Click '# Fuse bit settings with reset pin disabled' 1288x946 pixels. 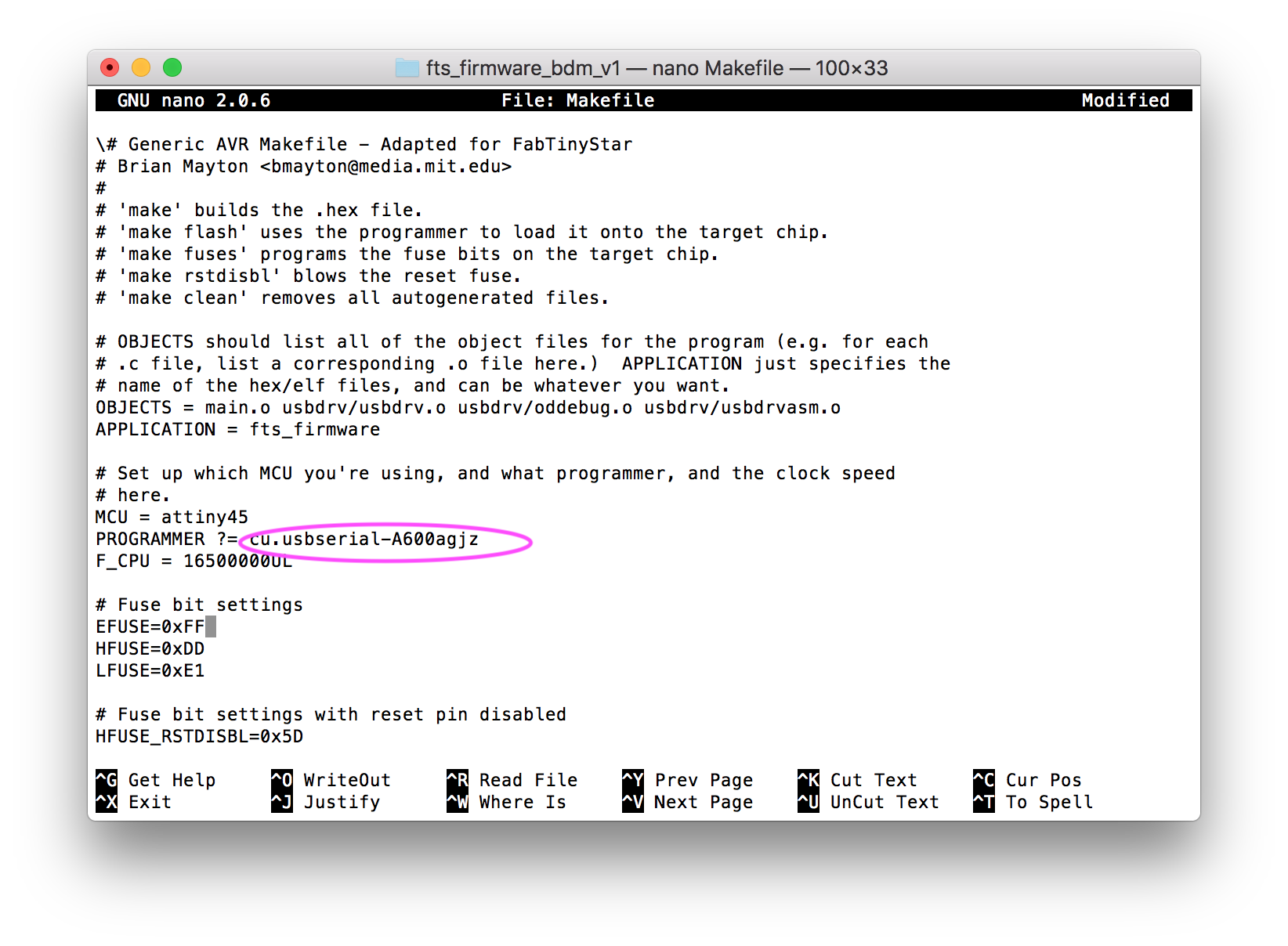coord(331,714)
